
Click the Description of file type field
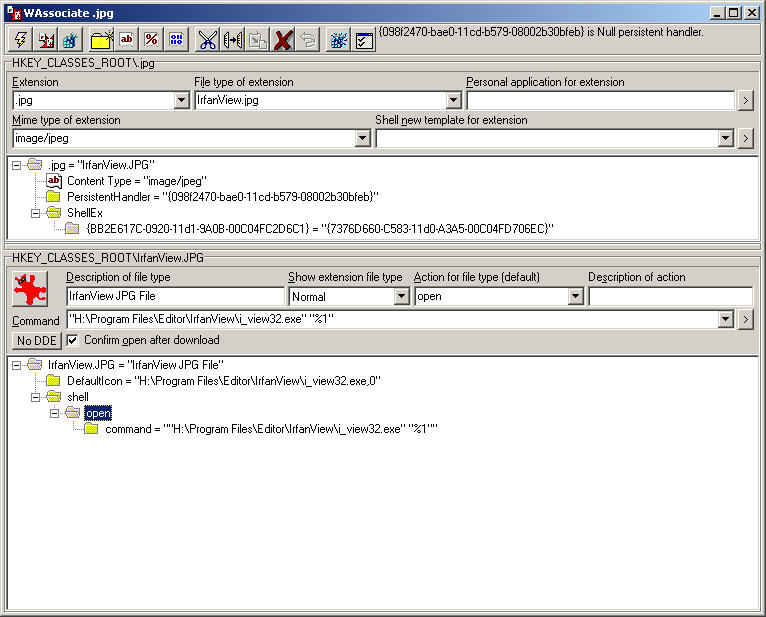click(175, 296)
